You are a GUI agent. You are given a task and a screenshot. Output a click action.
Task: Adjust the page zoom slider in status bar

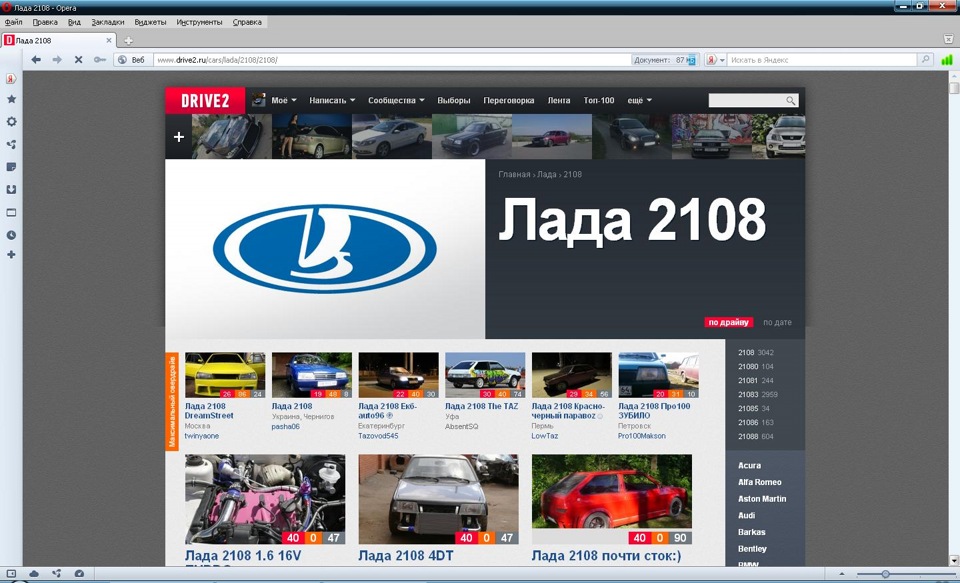885,574
